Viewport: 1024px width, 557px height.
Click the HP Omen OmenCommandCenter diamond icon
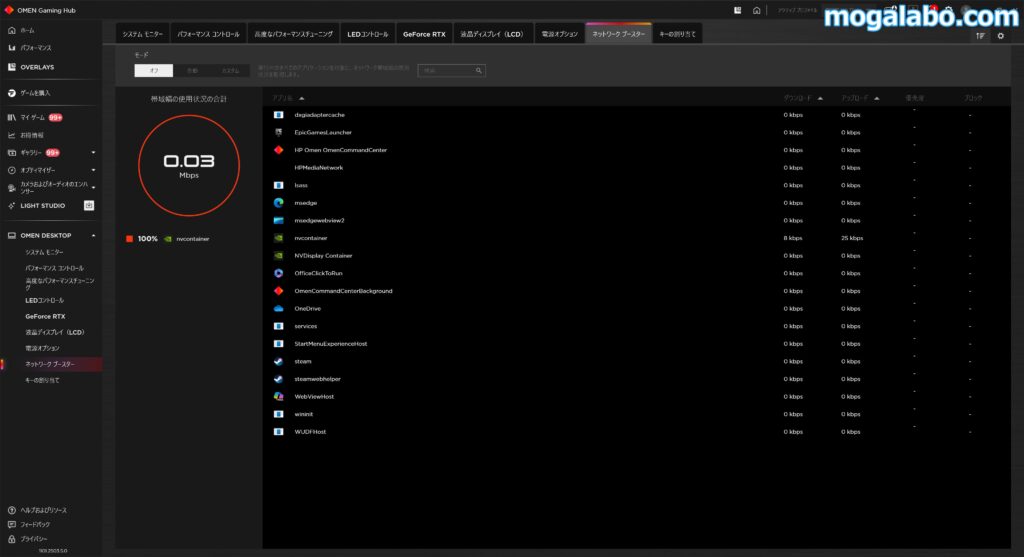coord(278,150)
